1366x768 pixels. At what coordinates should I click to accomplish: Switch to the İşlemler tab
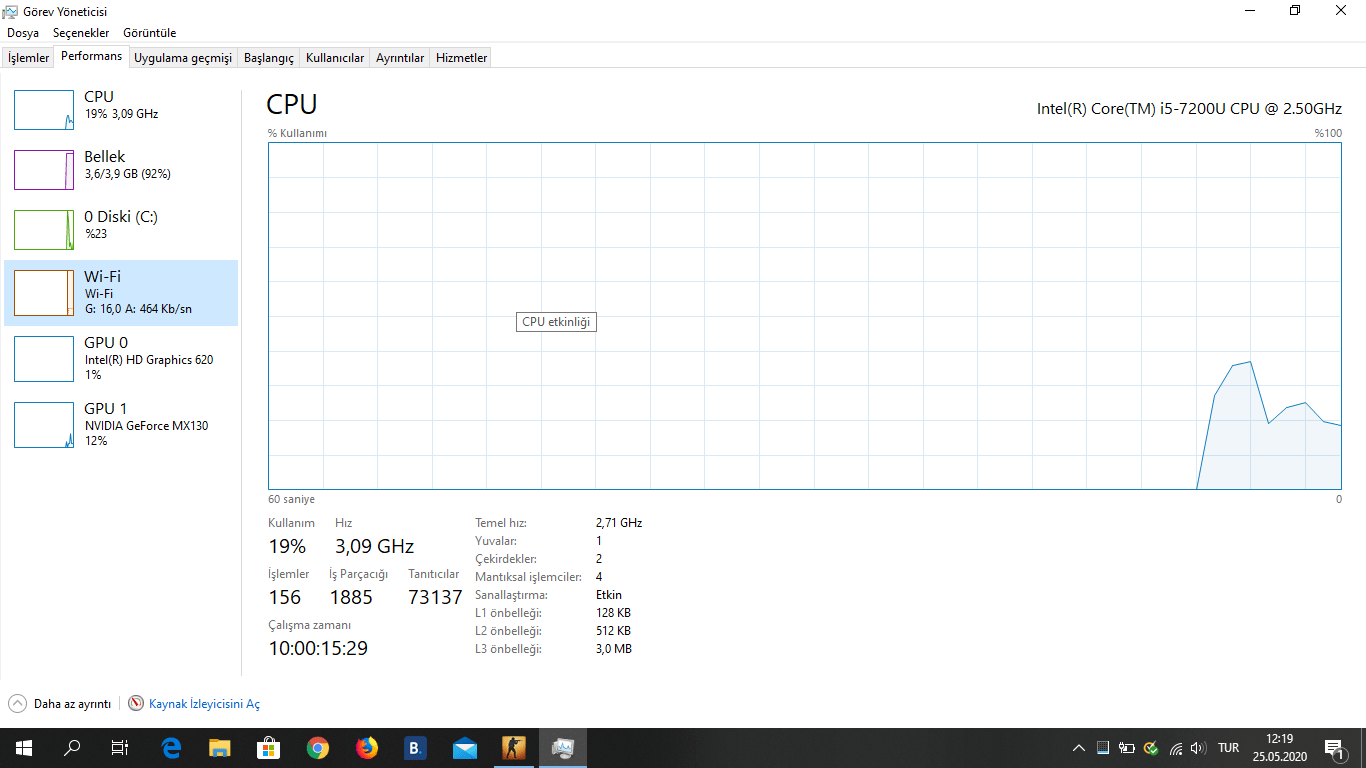point(28,58)
